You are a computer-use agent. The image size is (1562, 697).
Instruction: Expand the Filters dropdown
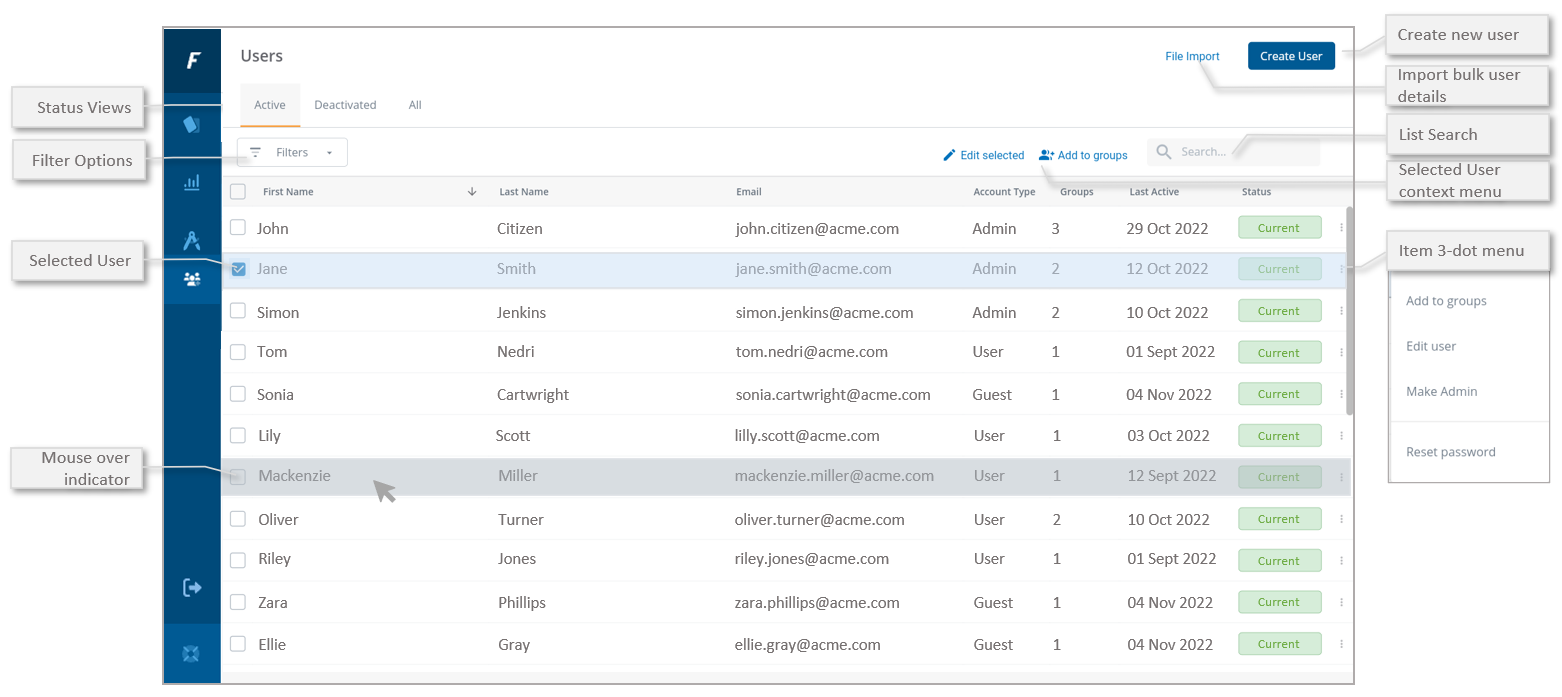(x=293, y=153)
